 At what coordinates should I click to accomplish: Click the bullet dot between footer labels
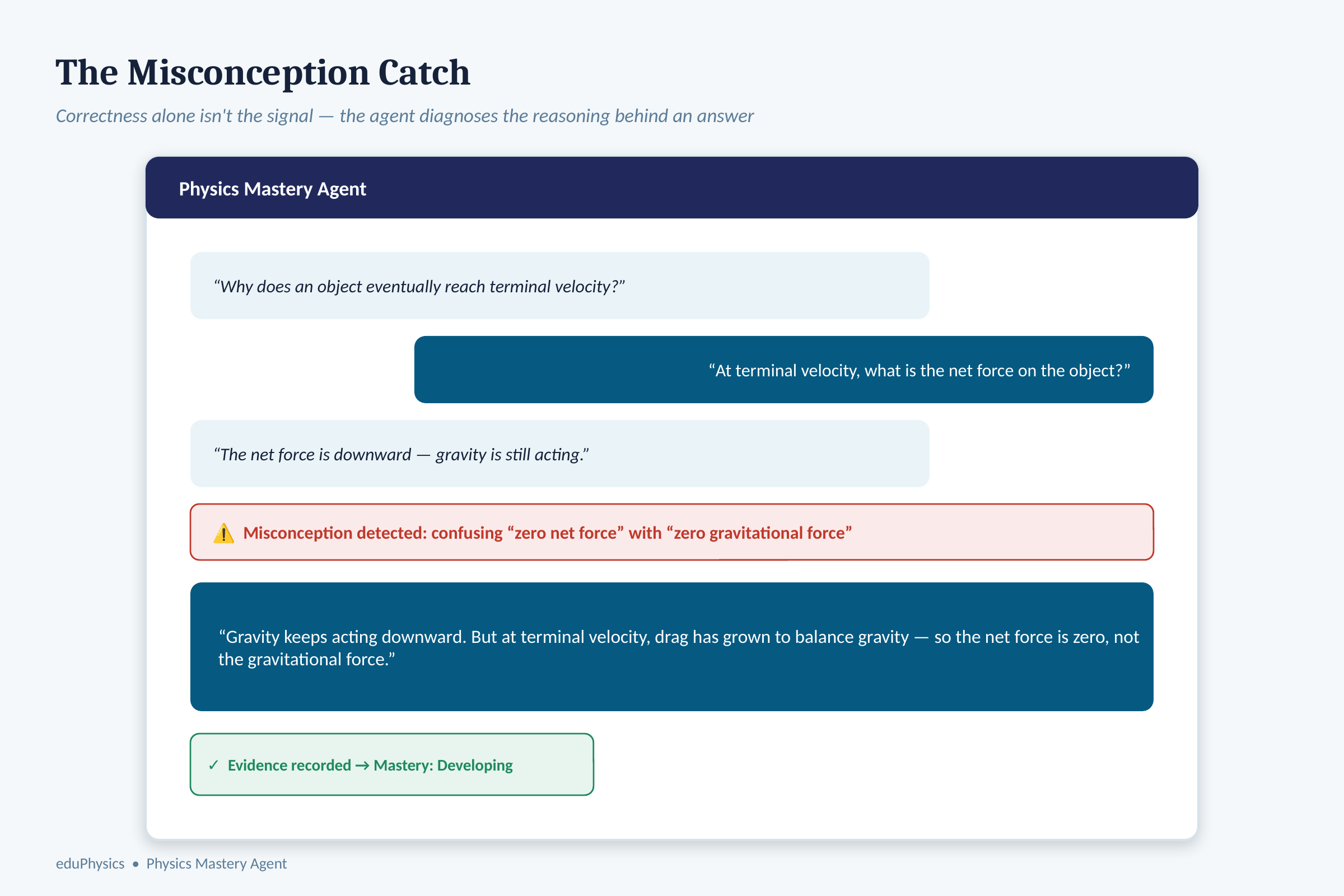coord(136,864)
